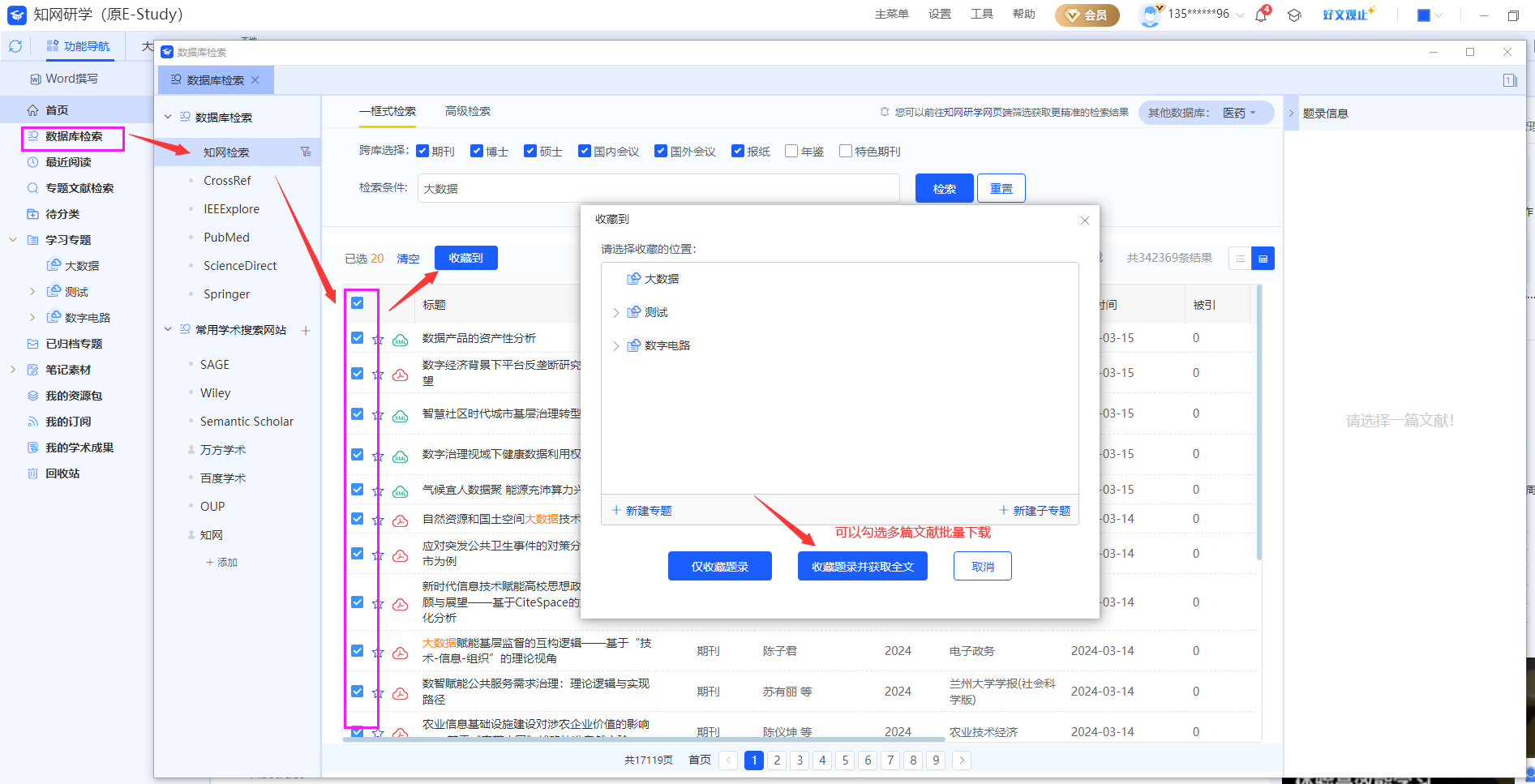1535x784 pixels.
Task: Click the PDF icon for 数智赋能公共服务需求治理
Action: pyautogui.click(x=401, y=693)
